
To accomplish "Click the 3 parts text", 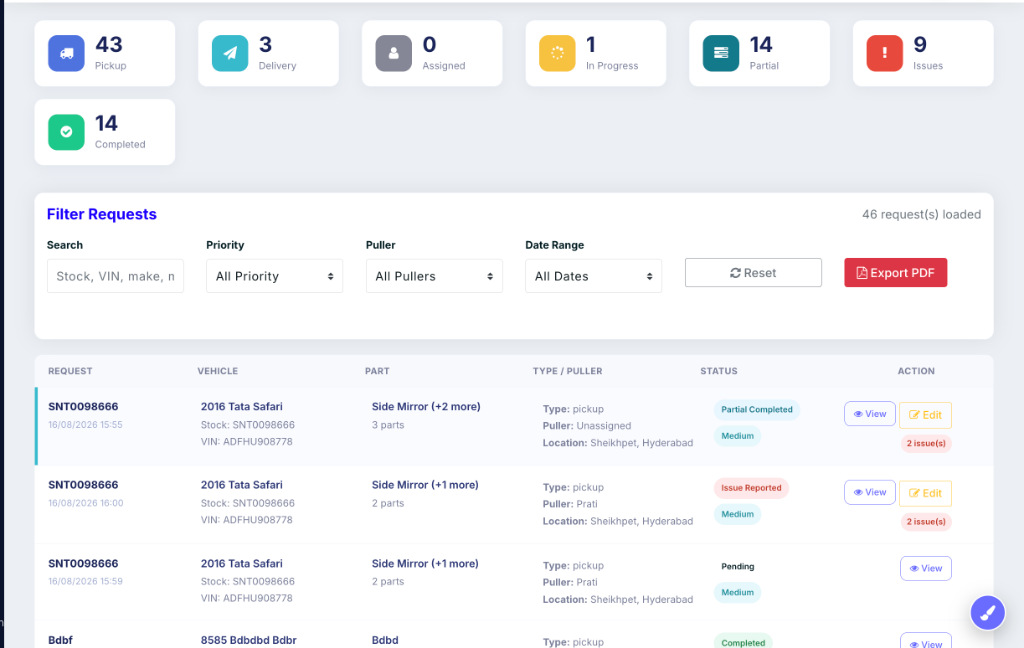I will tap(388, 425).
